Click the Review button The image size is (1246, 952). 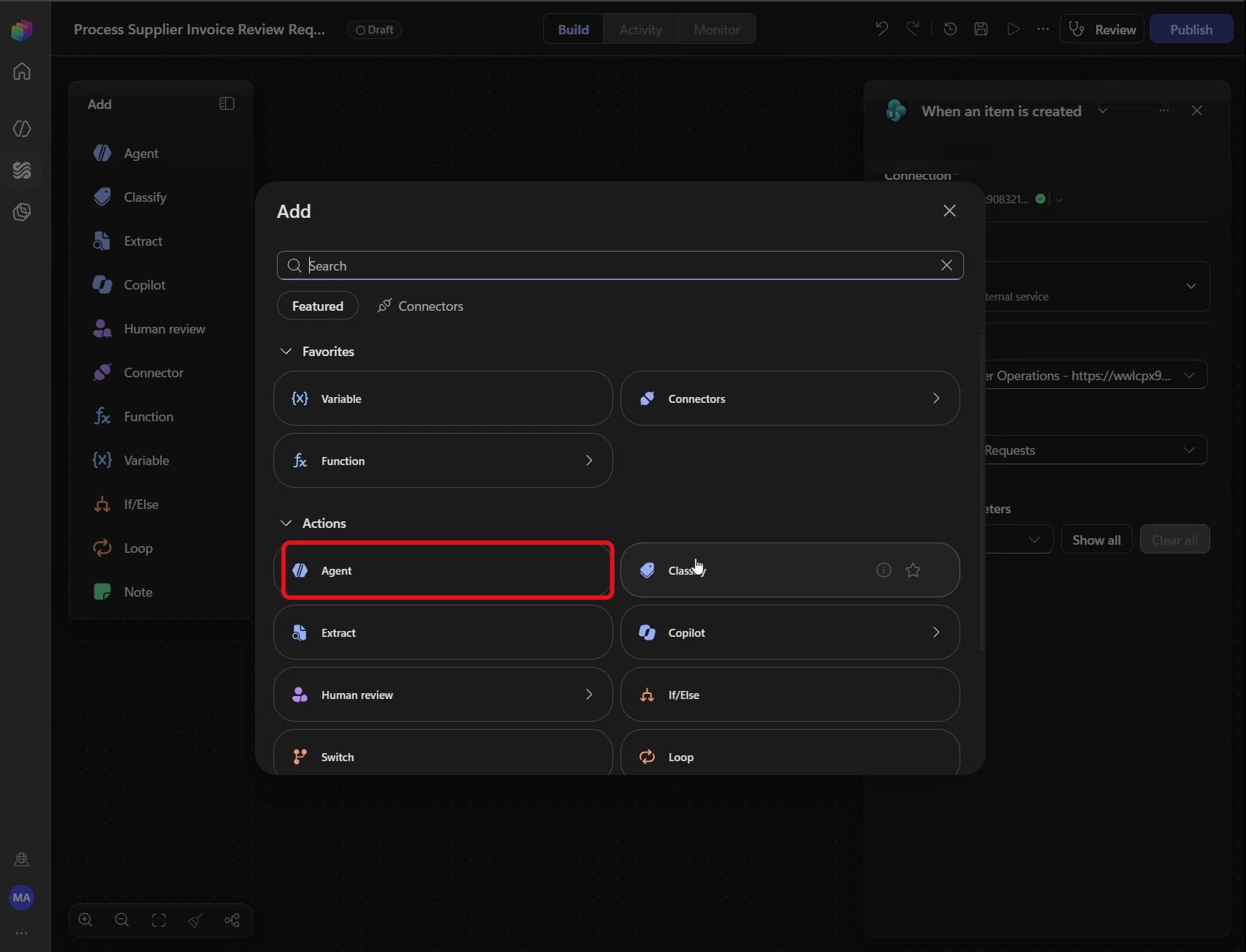(x=1102, y=29)
